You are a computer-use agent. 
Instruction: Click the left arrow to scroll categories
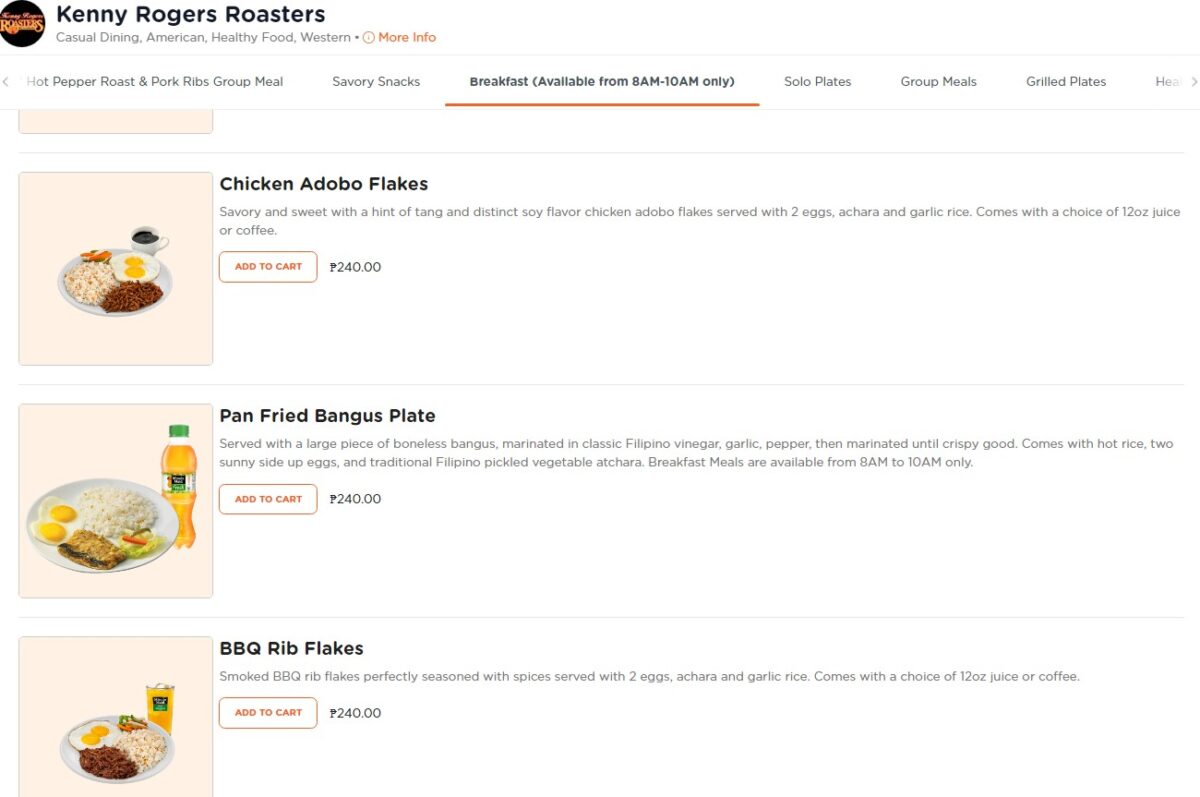[5, 81]
